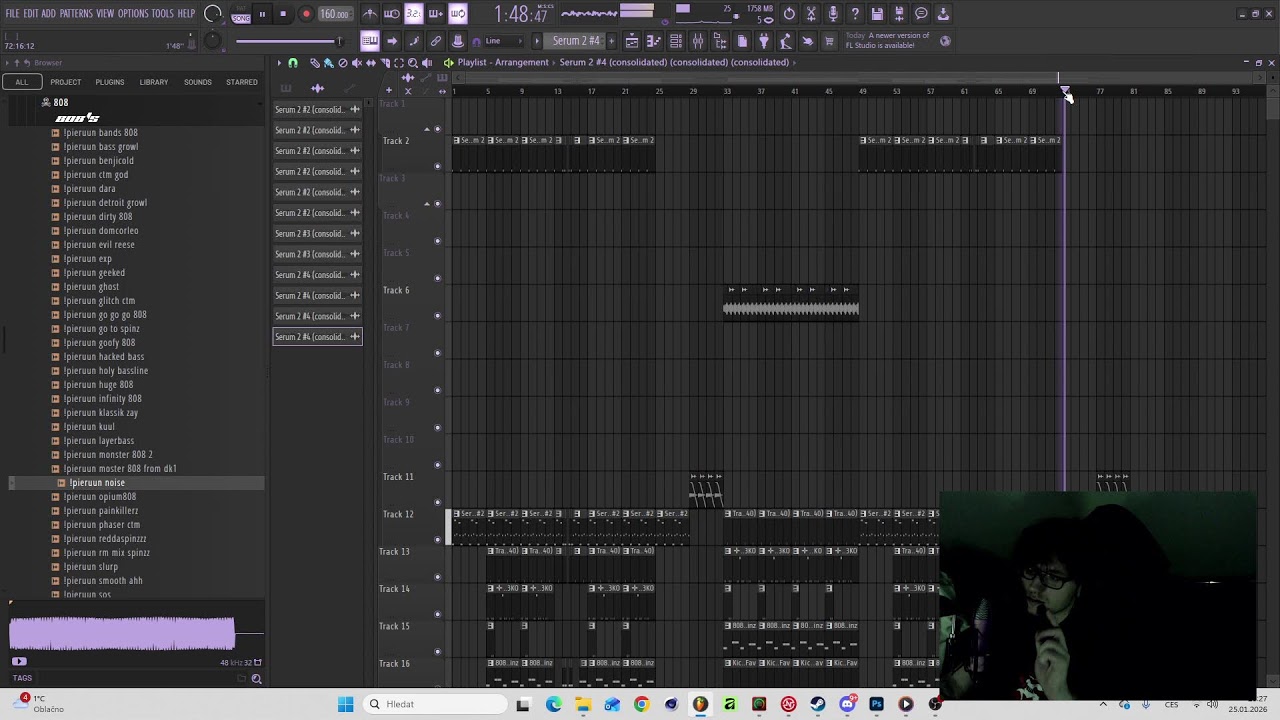
Task: Select '!pieruun detroit growl' sample
Action: pyautogui.click(x=105, y=203)
